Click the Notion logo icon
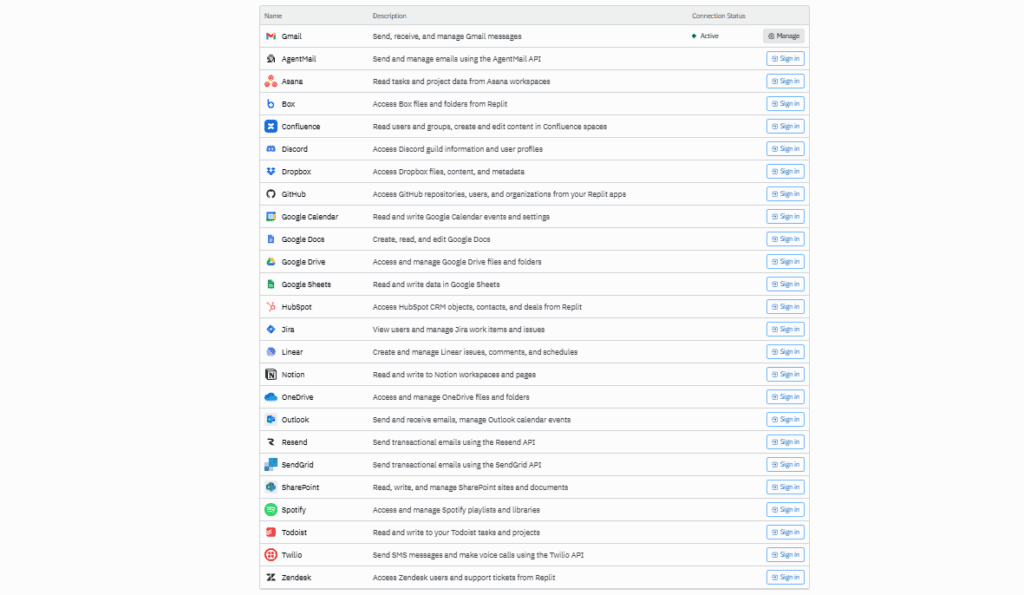This screenshot has height=595, width=1024. [x=270, y=374]
